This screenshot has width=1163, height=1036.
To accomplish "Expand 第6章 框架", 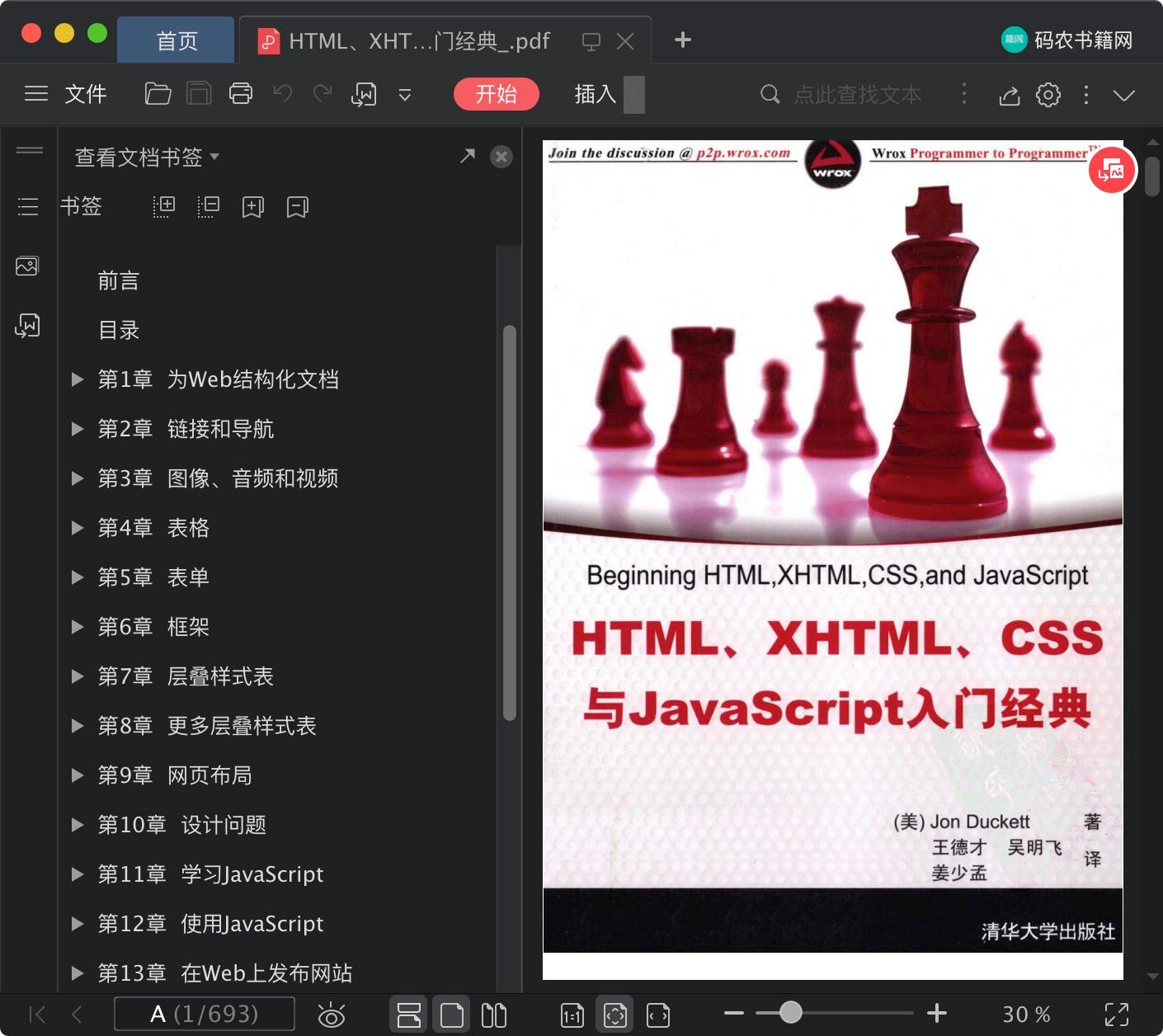I will (x=78, y=627).
